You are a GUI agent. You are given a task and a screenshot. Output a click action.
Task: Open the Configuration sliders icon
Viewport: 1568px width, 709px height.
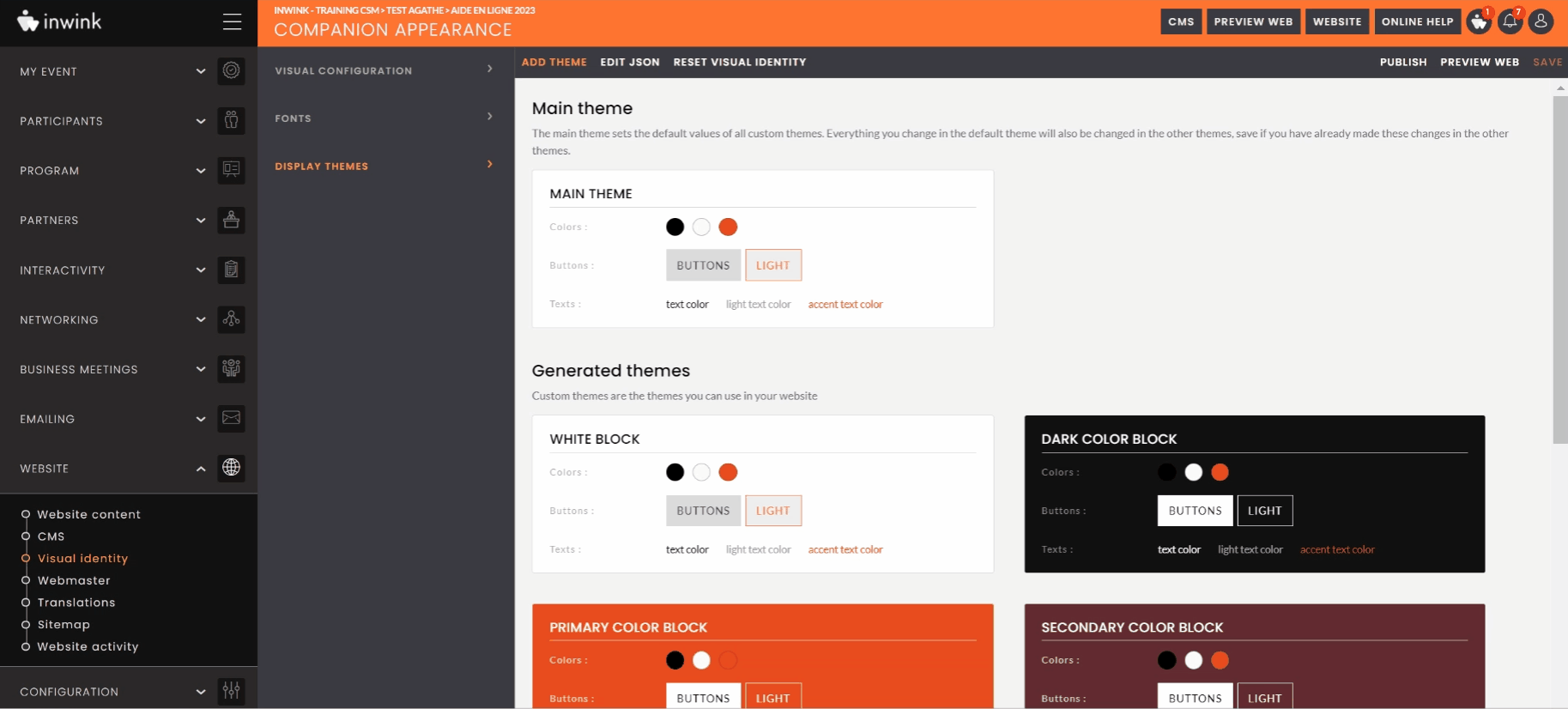[232, 691]
